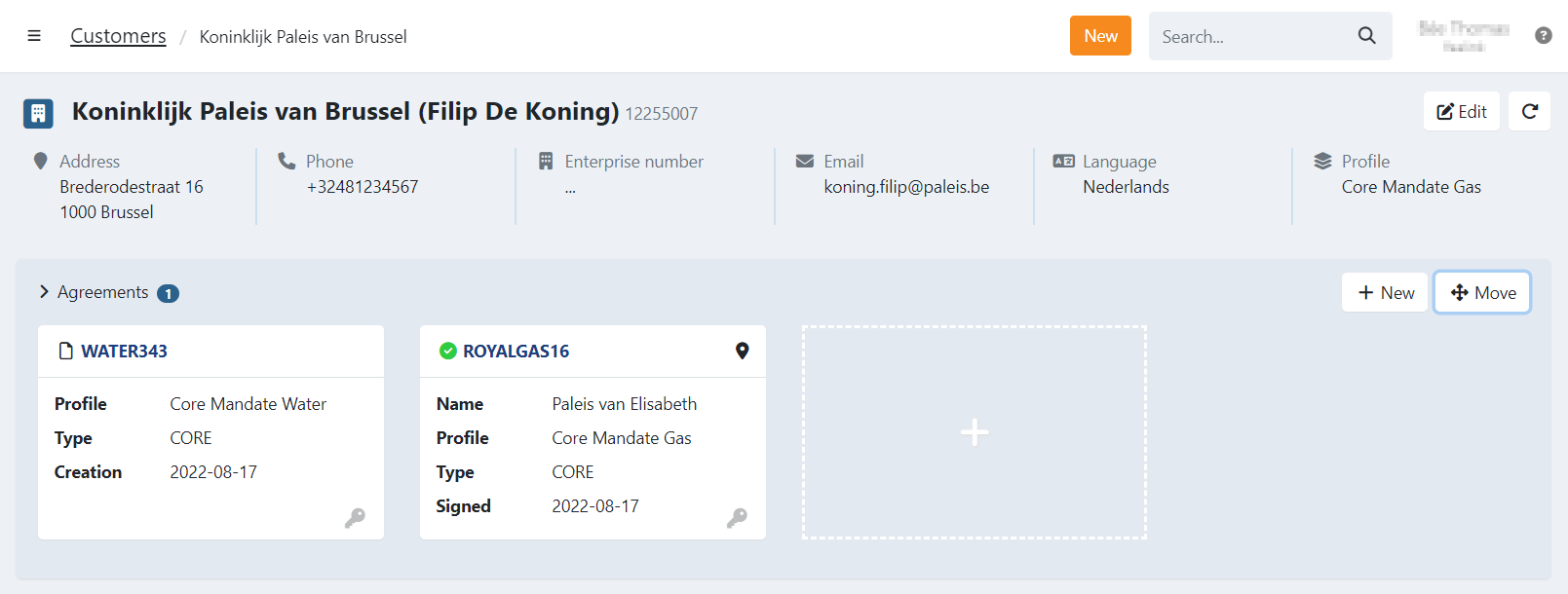Open the help question mark icon
This screenshot has height=594, width=1568.
point(1543,36)
